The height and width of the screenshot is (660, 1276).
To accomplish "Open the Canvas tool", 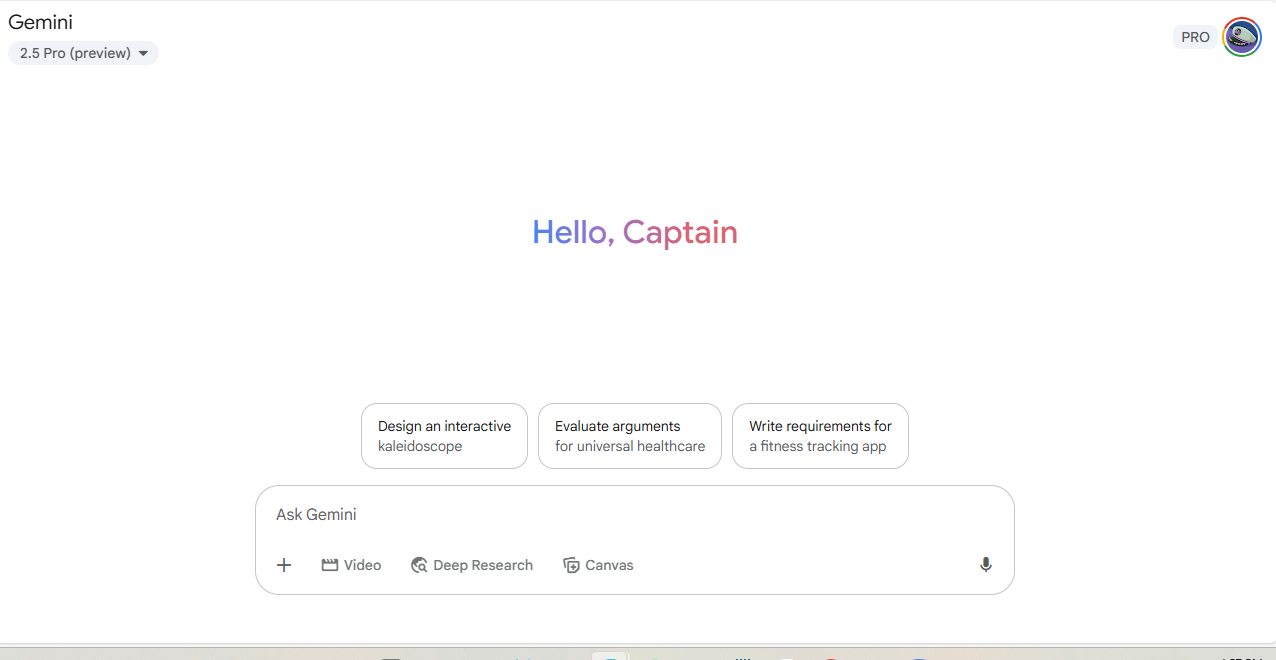I will tap(598, 565).
